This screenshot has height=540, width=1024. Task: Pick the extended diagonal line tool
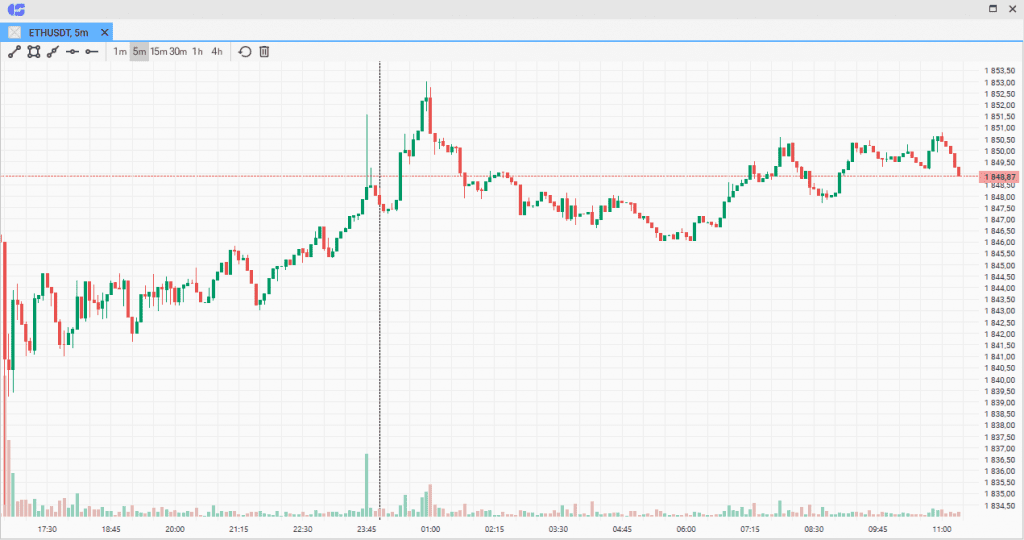[53, 51]
